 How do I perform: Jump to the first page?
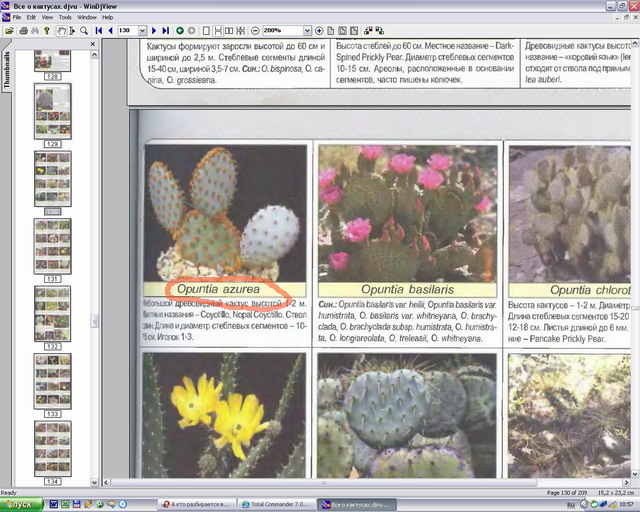(x=98, y=31)
